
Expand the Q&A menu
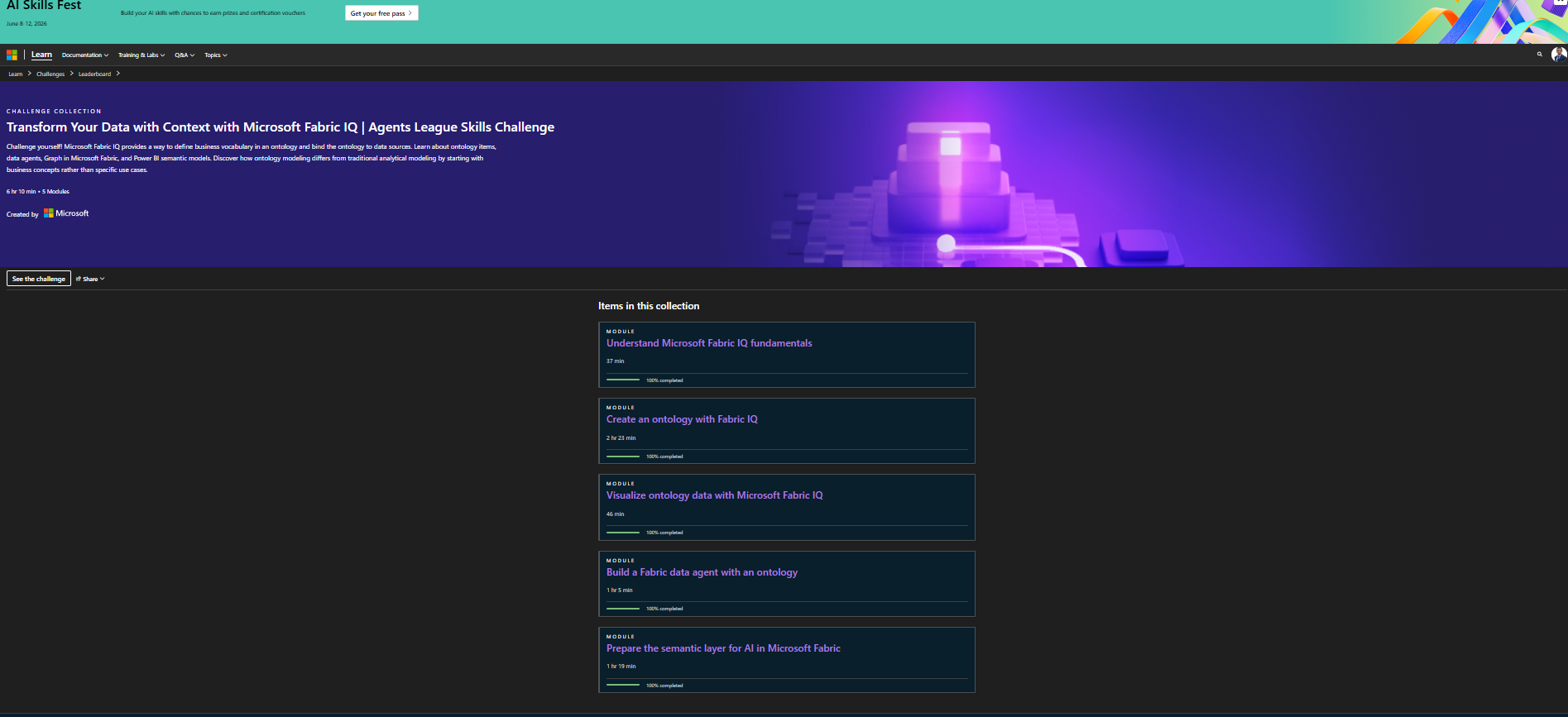[x=185, y=55]
